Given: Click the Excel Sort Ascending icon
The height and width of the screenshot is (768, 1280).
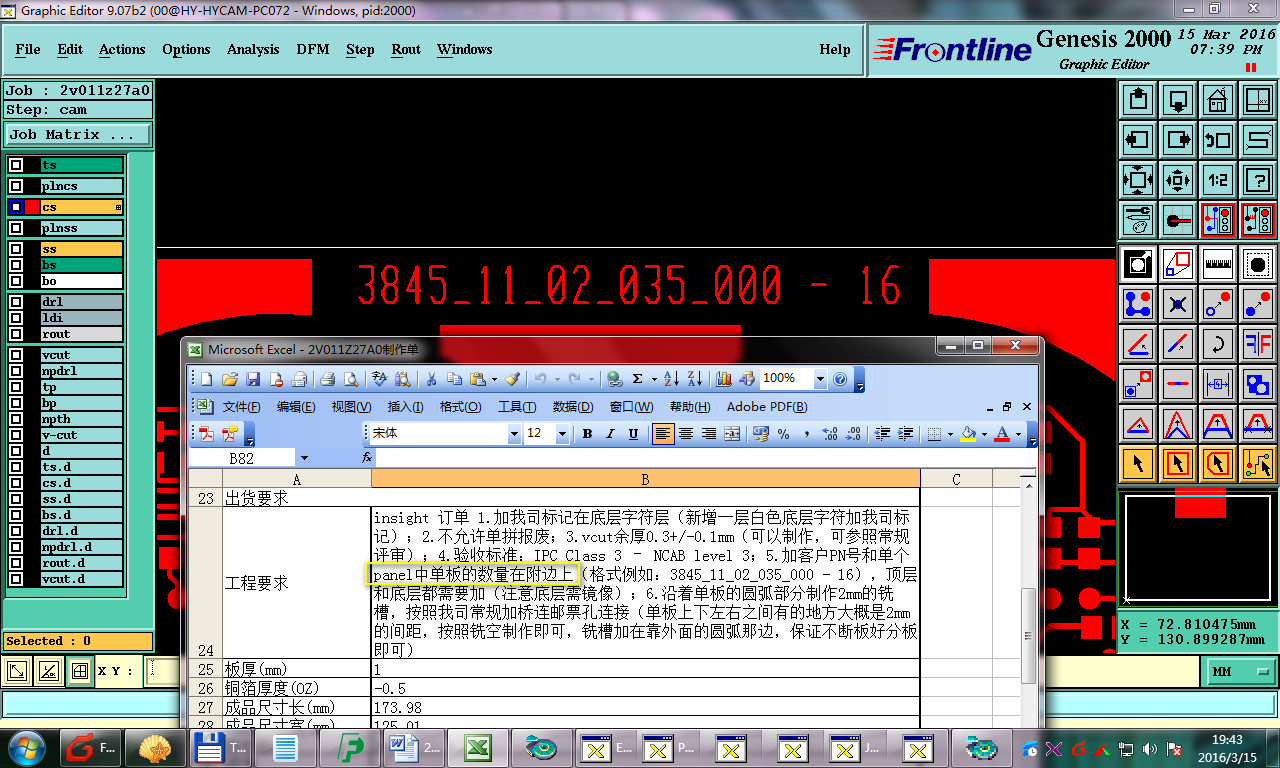Looking at the screenshot, I should (671, 379).
